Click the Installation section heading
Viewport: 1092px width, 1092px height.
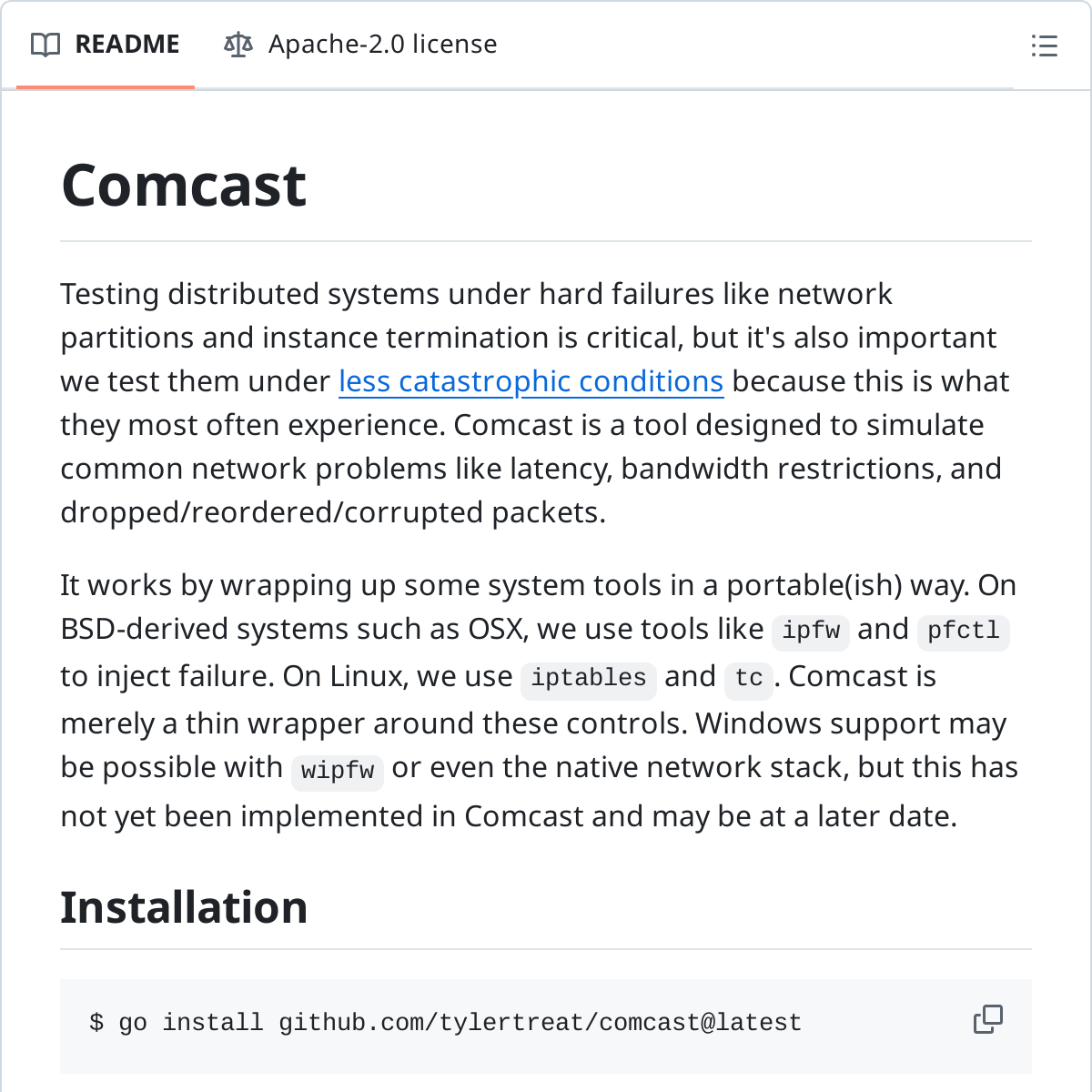point(183,906)
